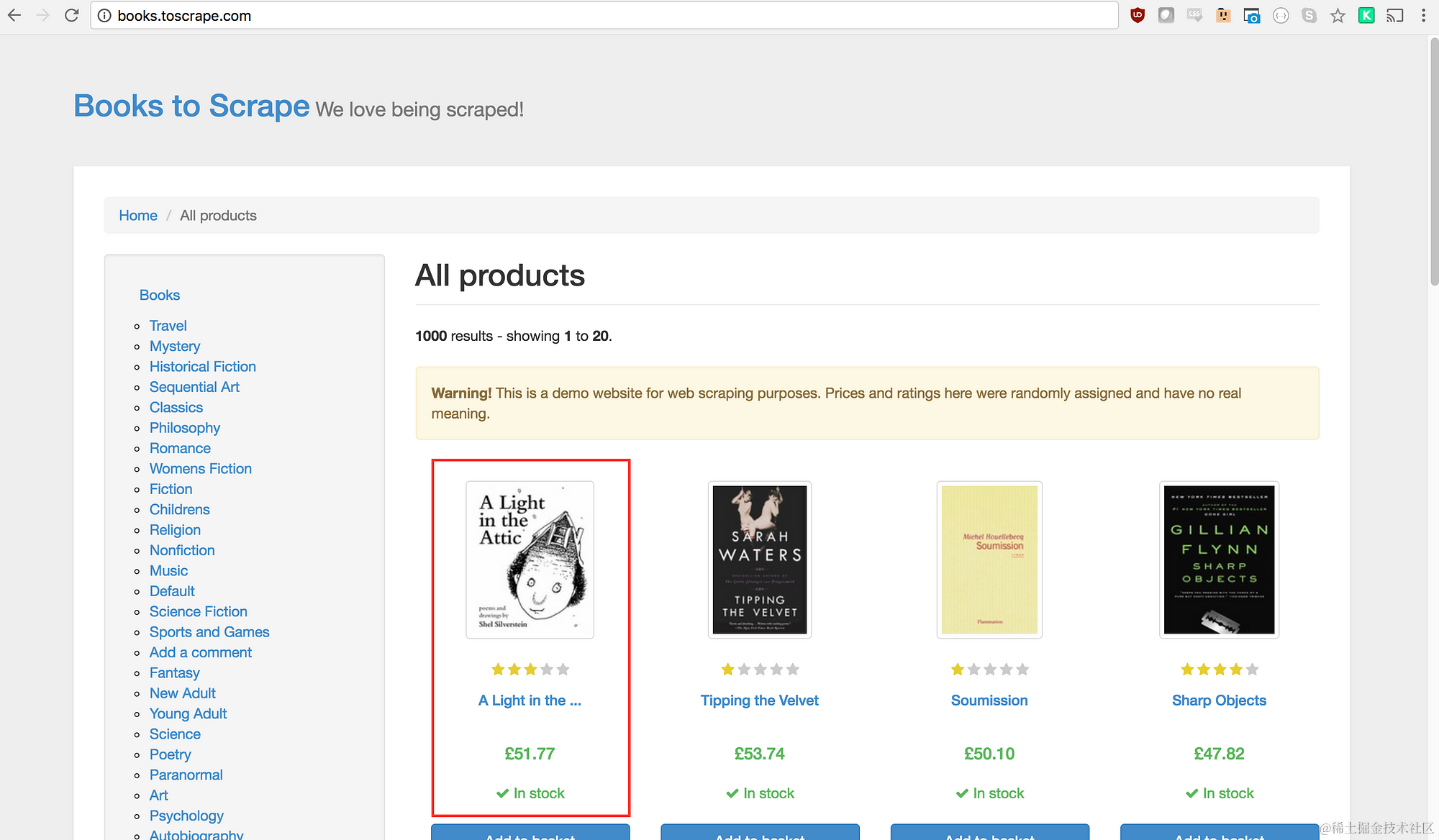Click the curly braces JSON extension icon
Screen dimensions: 1439x840
(x=1281, y=15)
